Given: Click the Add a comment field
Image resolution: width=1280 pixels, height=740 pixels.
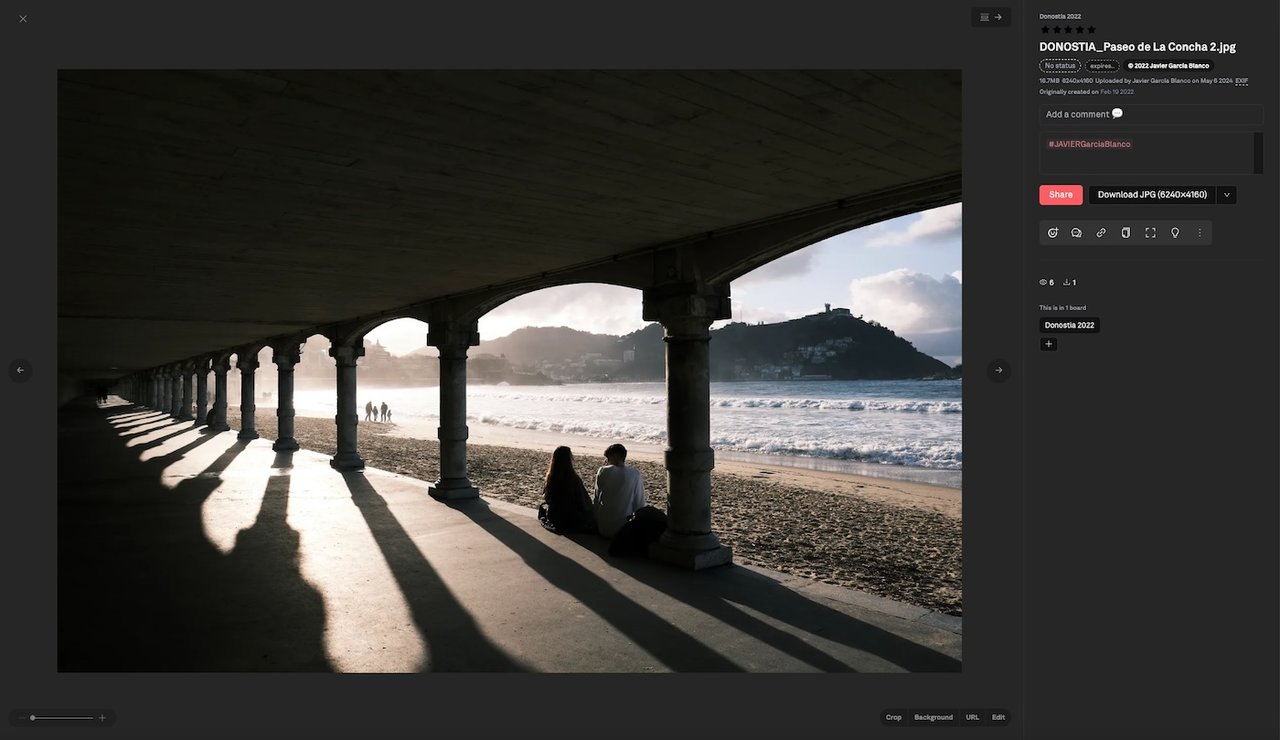Looking at the screenshot, I should (1150, 114).
